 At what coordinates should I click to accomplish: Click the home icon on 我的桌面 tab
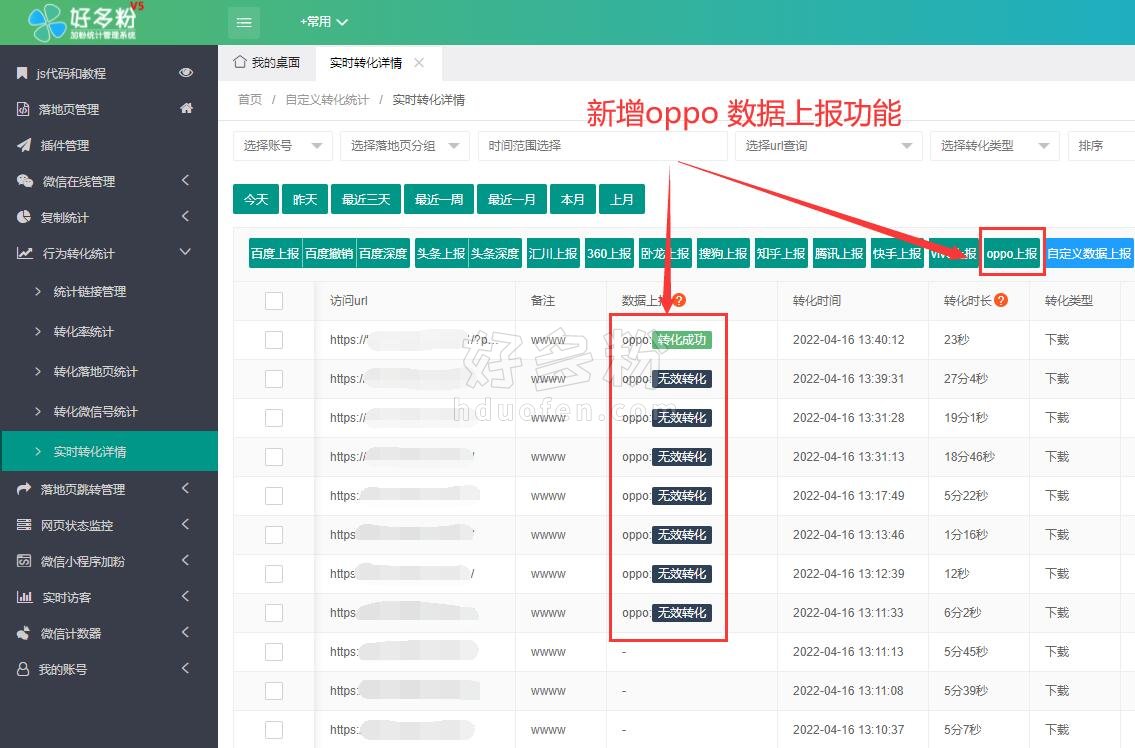240,62
